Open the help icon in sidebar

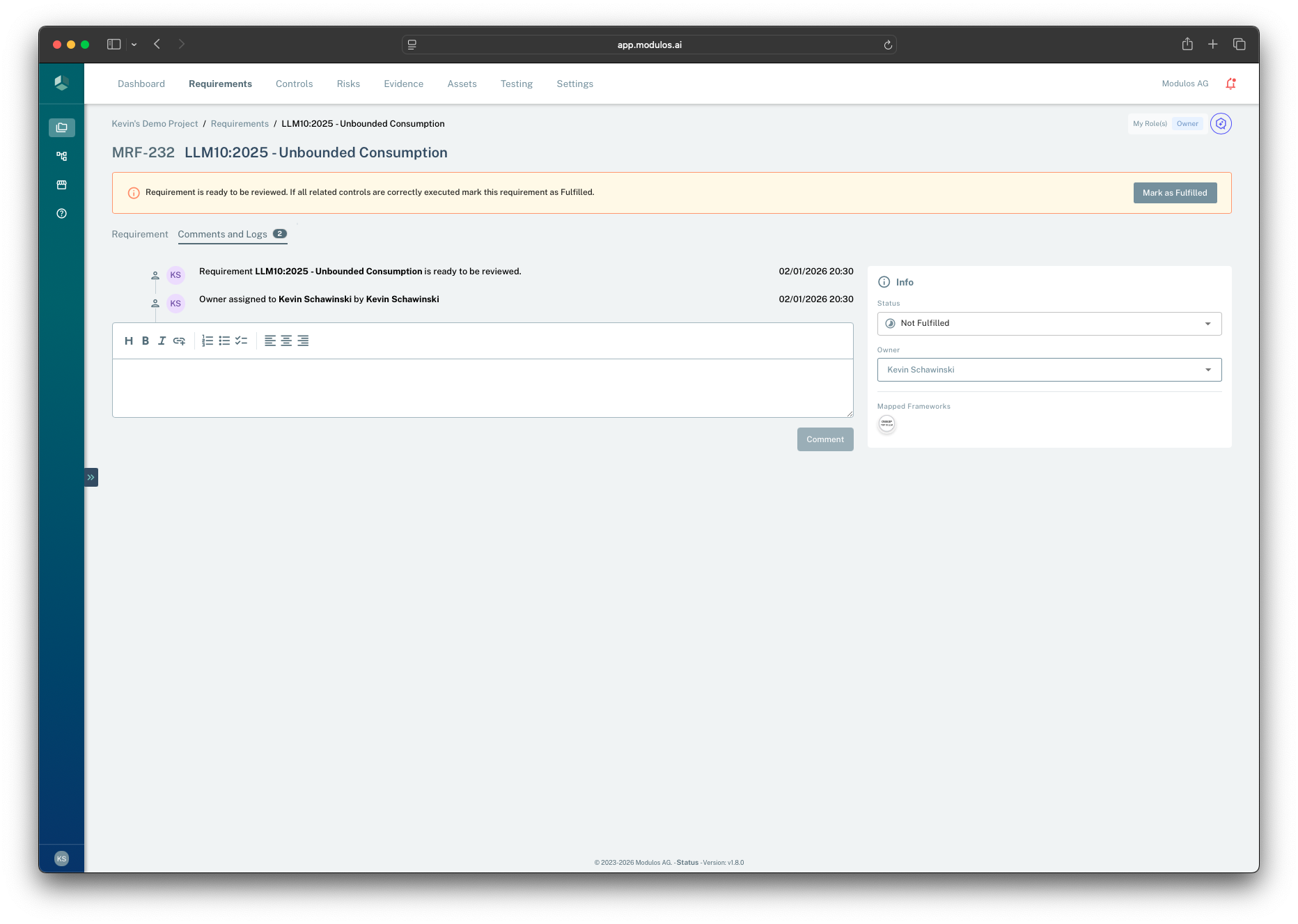point(61,213)
